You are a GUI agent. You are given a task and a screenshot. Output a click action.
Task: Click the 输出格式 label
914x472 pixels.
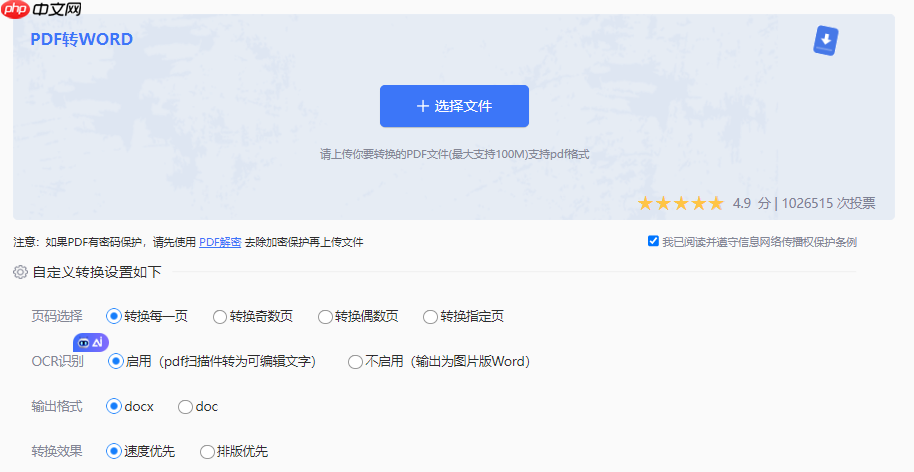57,406
